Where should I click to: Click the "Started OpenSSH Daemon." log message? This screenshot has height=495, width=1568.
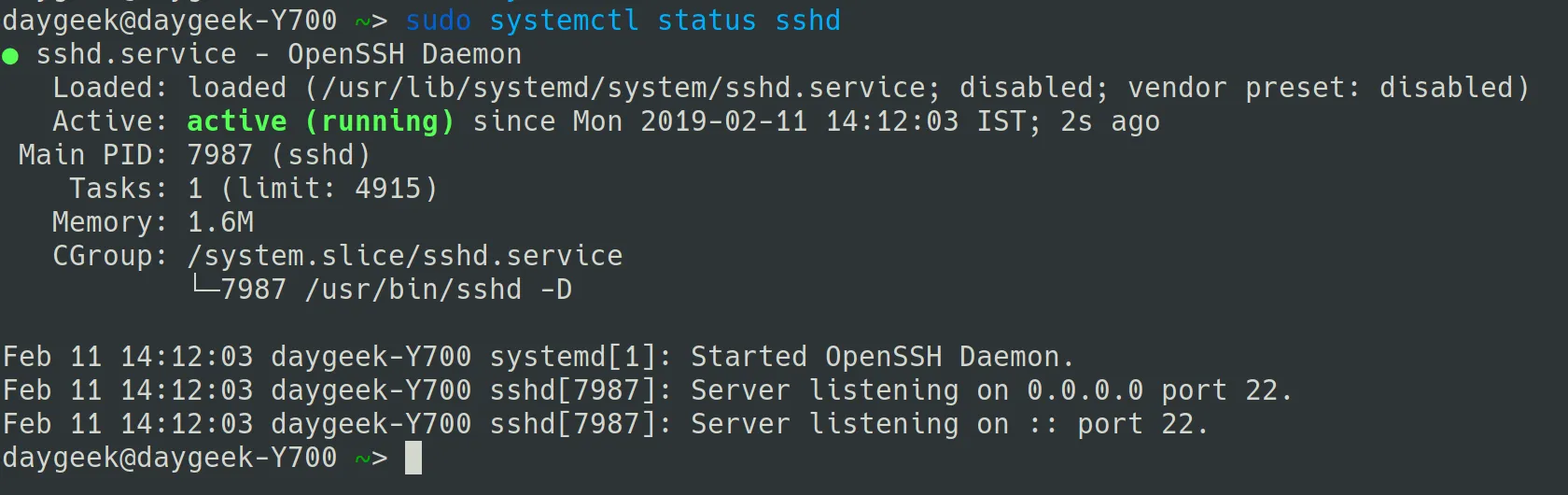point(882,357)
